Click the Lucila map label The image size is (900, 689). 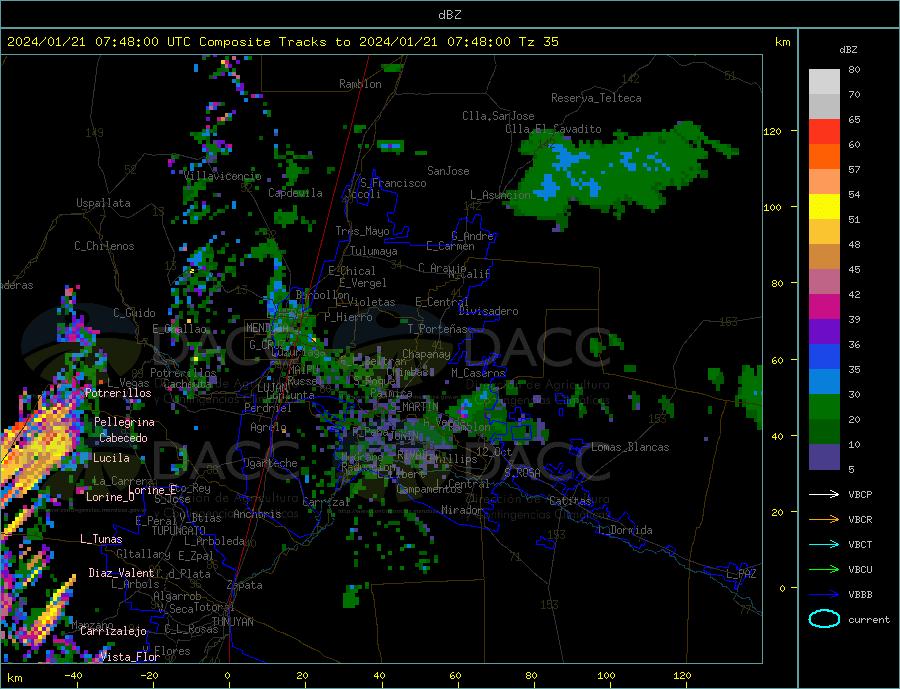coord(111,458)
